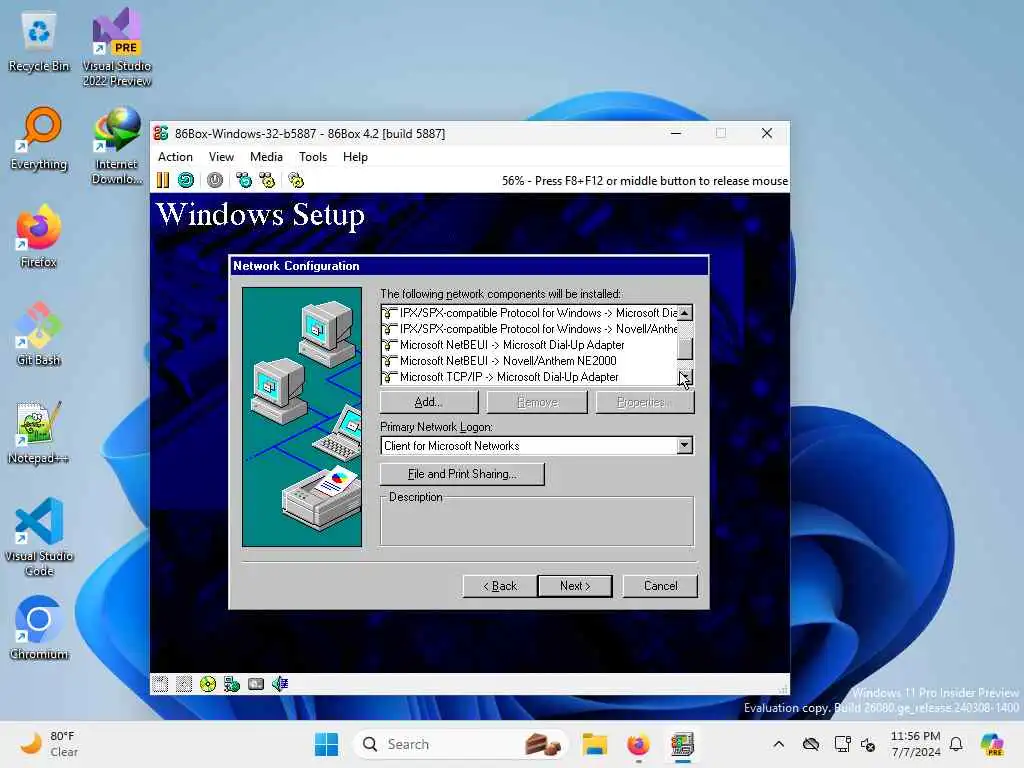Screen dimensions: 1024x768
Task: Select the Firefox desktop shortcut
Action: (39, 236)
